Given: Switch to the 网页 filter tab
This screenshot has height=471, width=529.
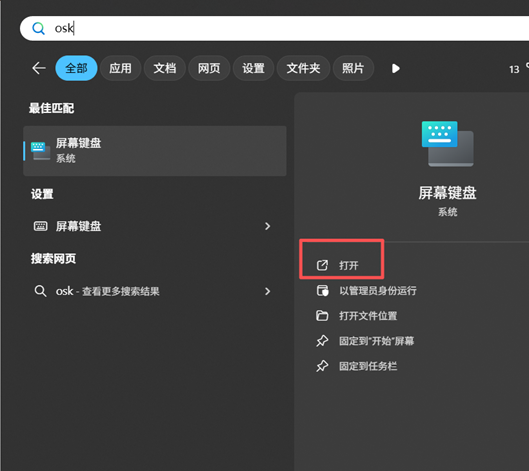Looking at the screenshot, I should 209,68.
